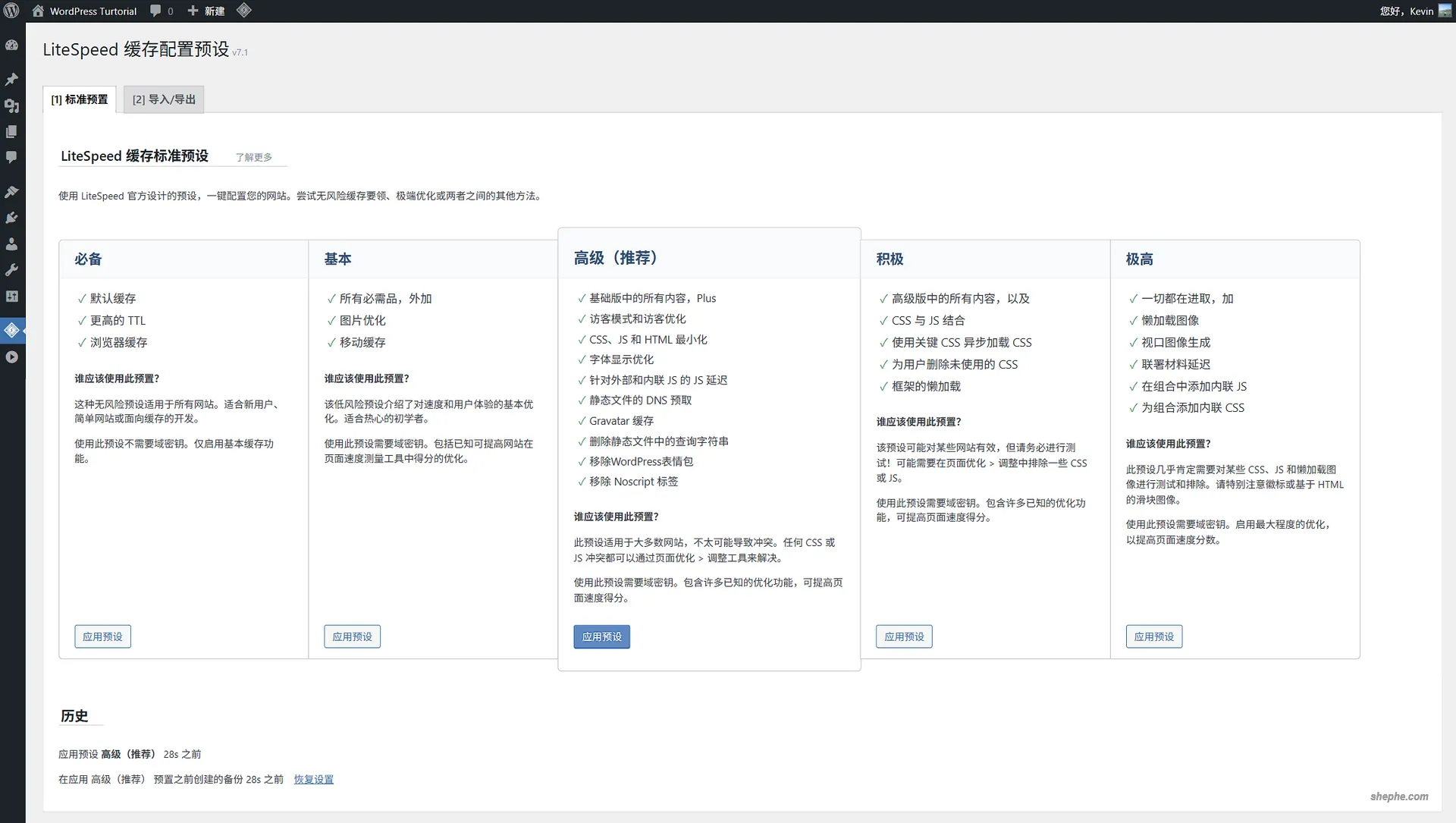Open the Users icon in sidebar

pyautogui.click(x=12, y=243)
